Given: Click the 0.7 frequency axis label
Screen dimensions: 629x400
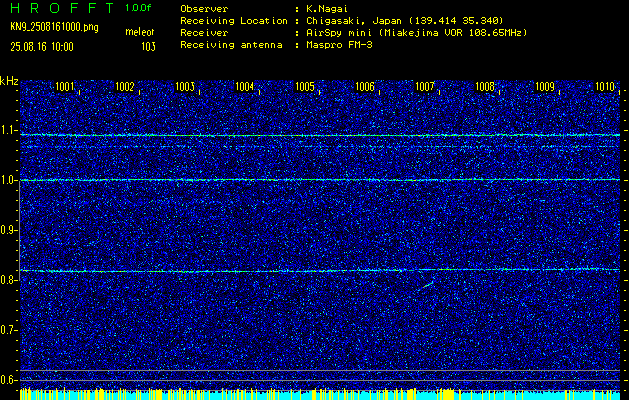Looking at the screenshot, I should pos(8,330).
